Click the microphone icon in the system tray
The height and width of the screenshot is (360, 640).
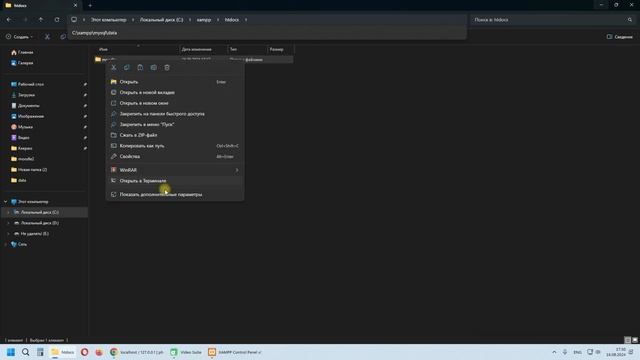tap(565, 352)
